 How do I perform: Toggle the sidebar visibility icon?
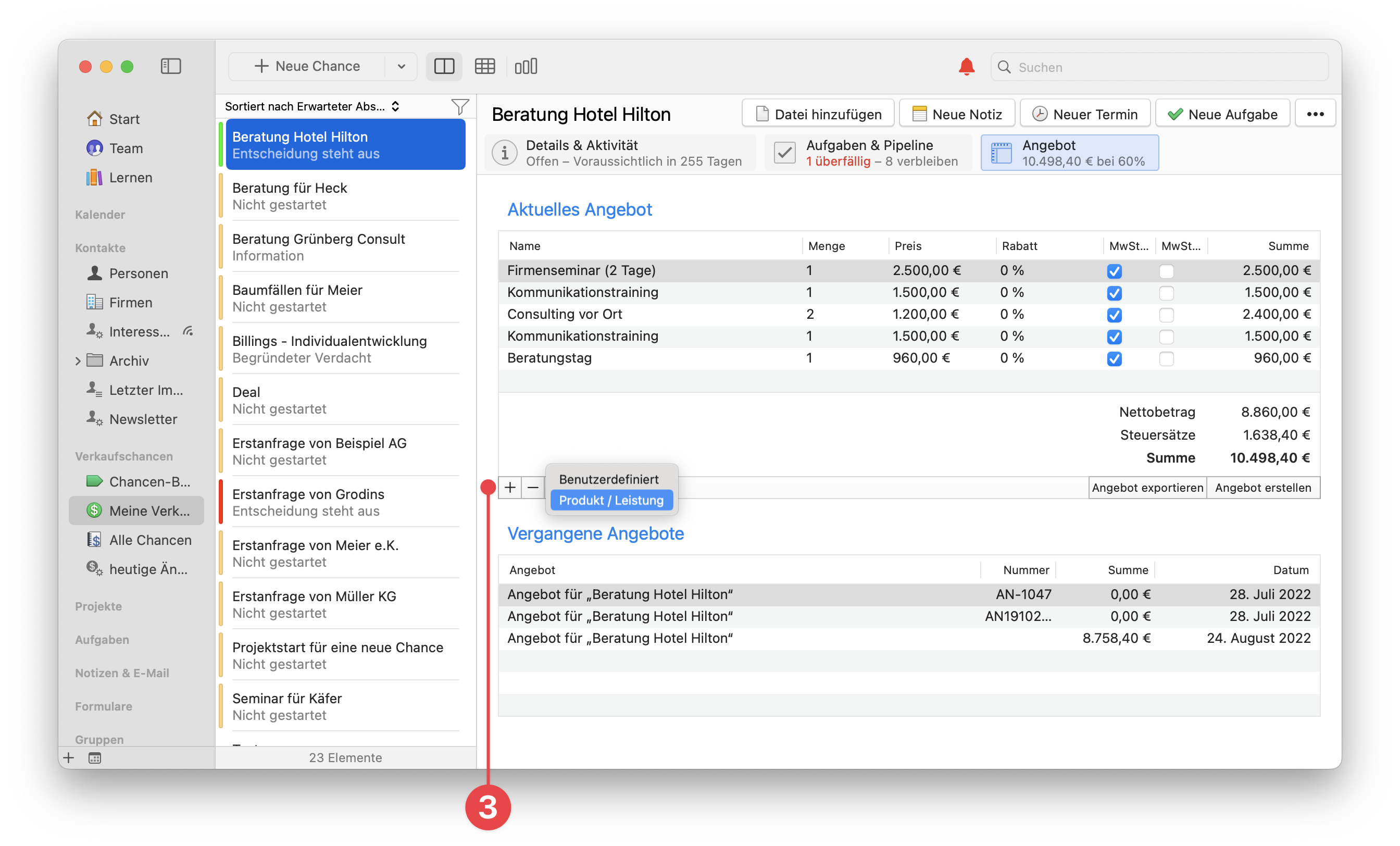tap(170, 67)
